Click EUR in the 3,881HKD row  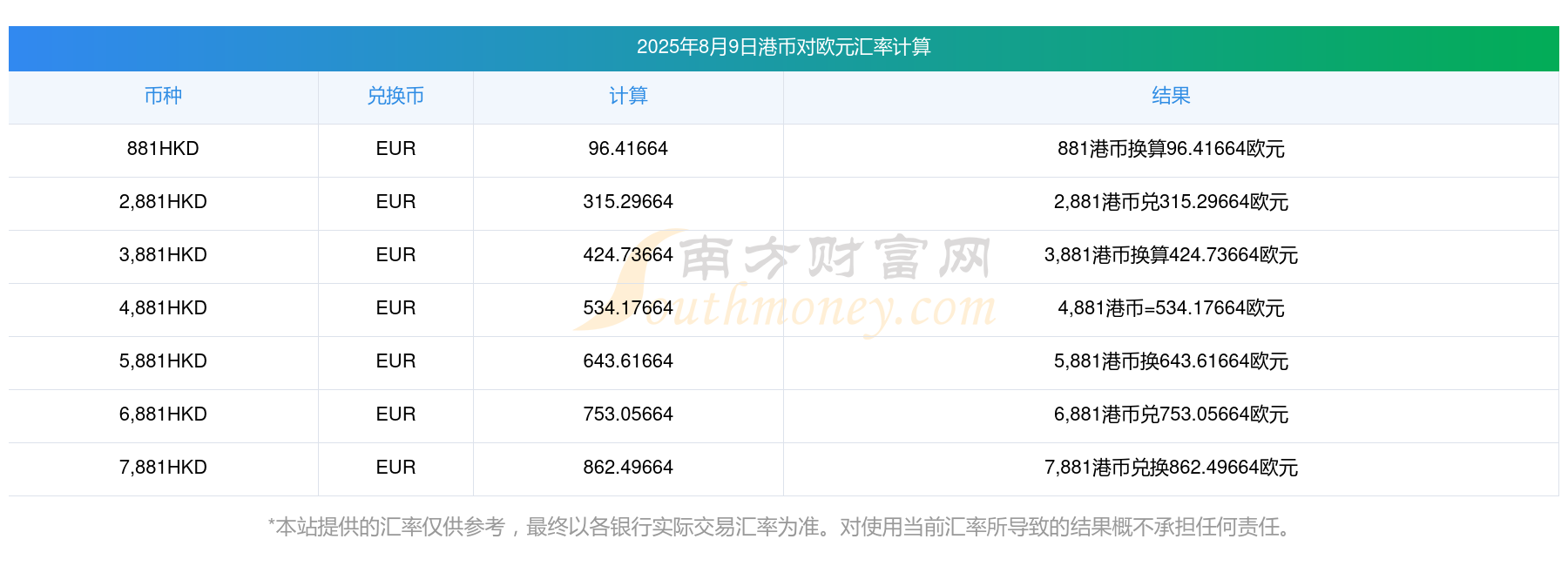pyautogui.click(x=395, y=255)
